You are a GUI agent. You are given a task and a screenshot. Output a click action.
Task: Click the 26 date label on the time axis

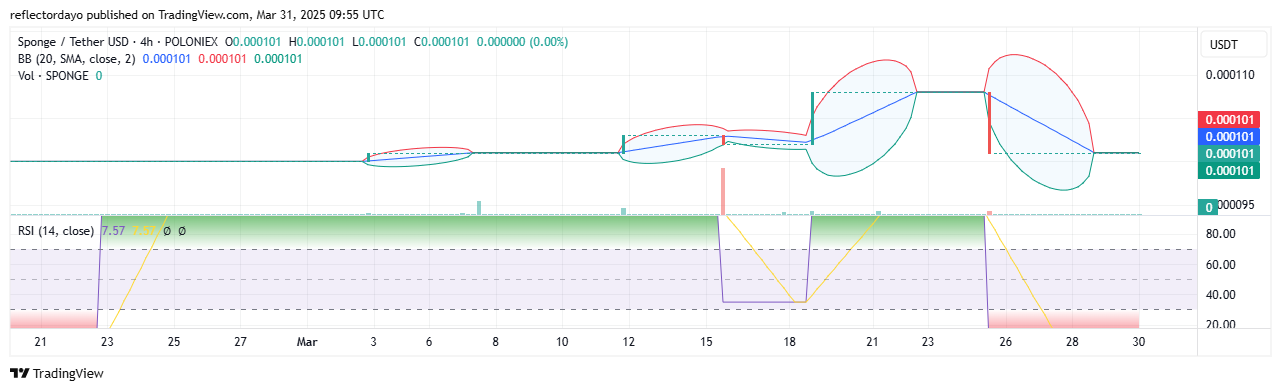(x=1006, y=342)
